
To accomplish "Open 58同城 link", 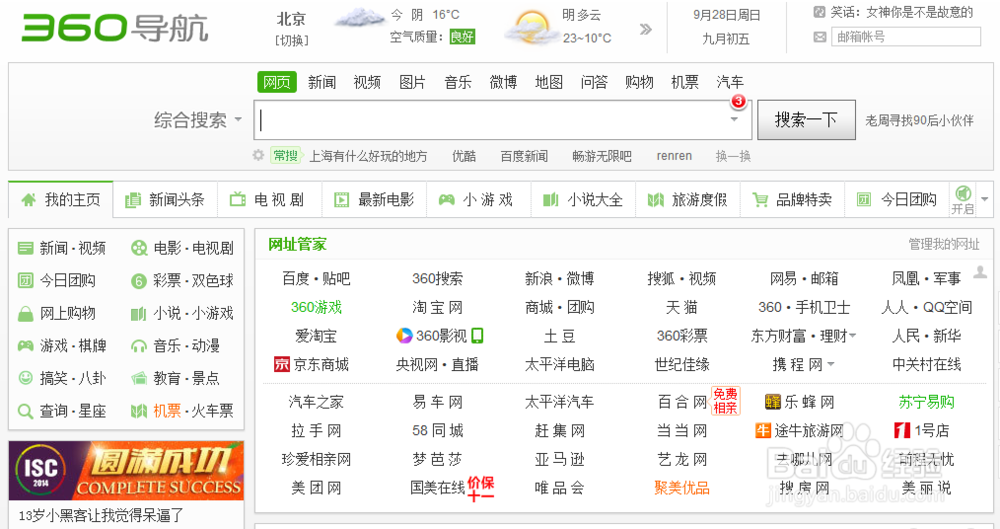I will coord(438,431).
